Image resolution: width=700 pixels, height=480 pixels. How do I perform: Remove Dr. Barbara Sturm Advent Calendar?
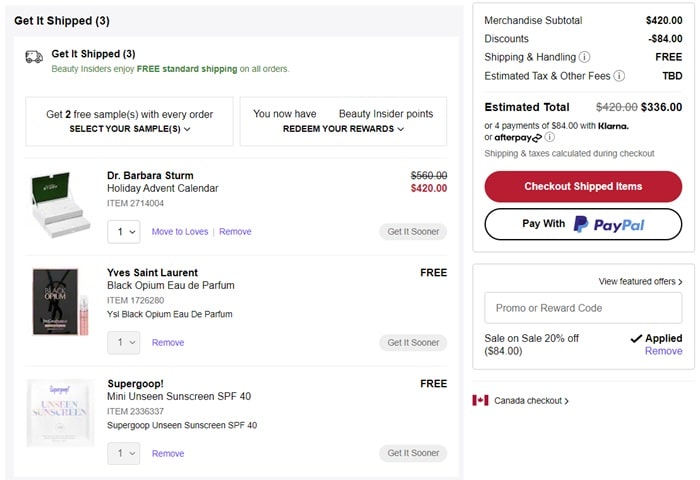point(235,232)
